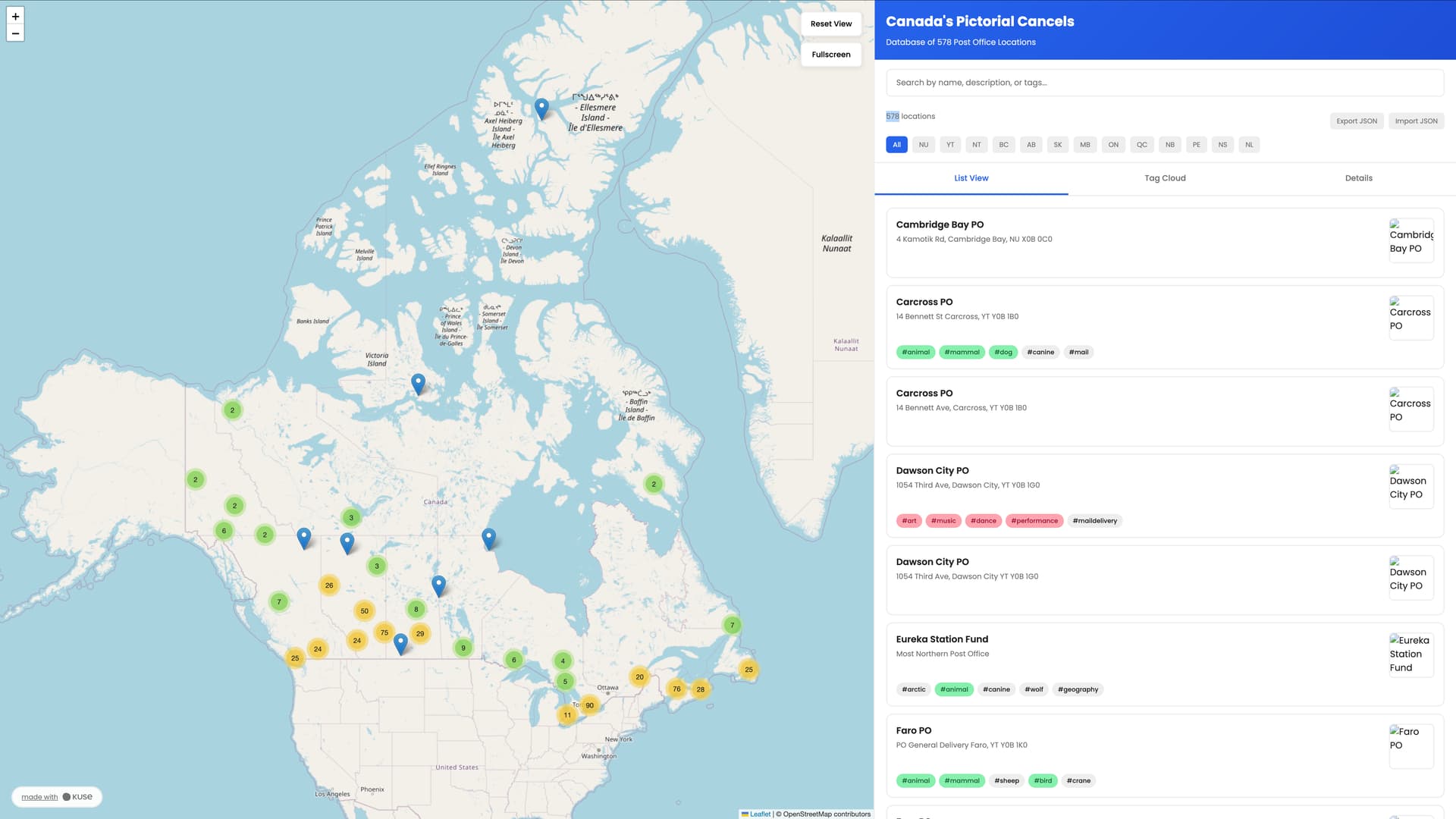
Task: Open the yellow cluster numbered 90
Action: [589, 705]
